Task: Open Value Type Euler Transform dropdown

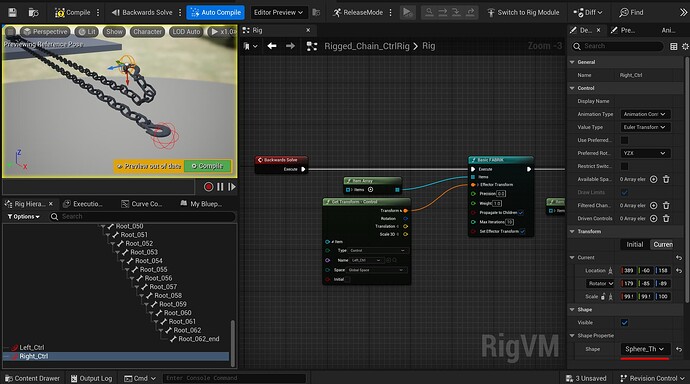Action: point(645,127)
